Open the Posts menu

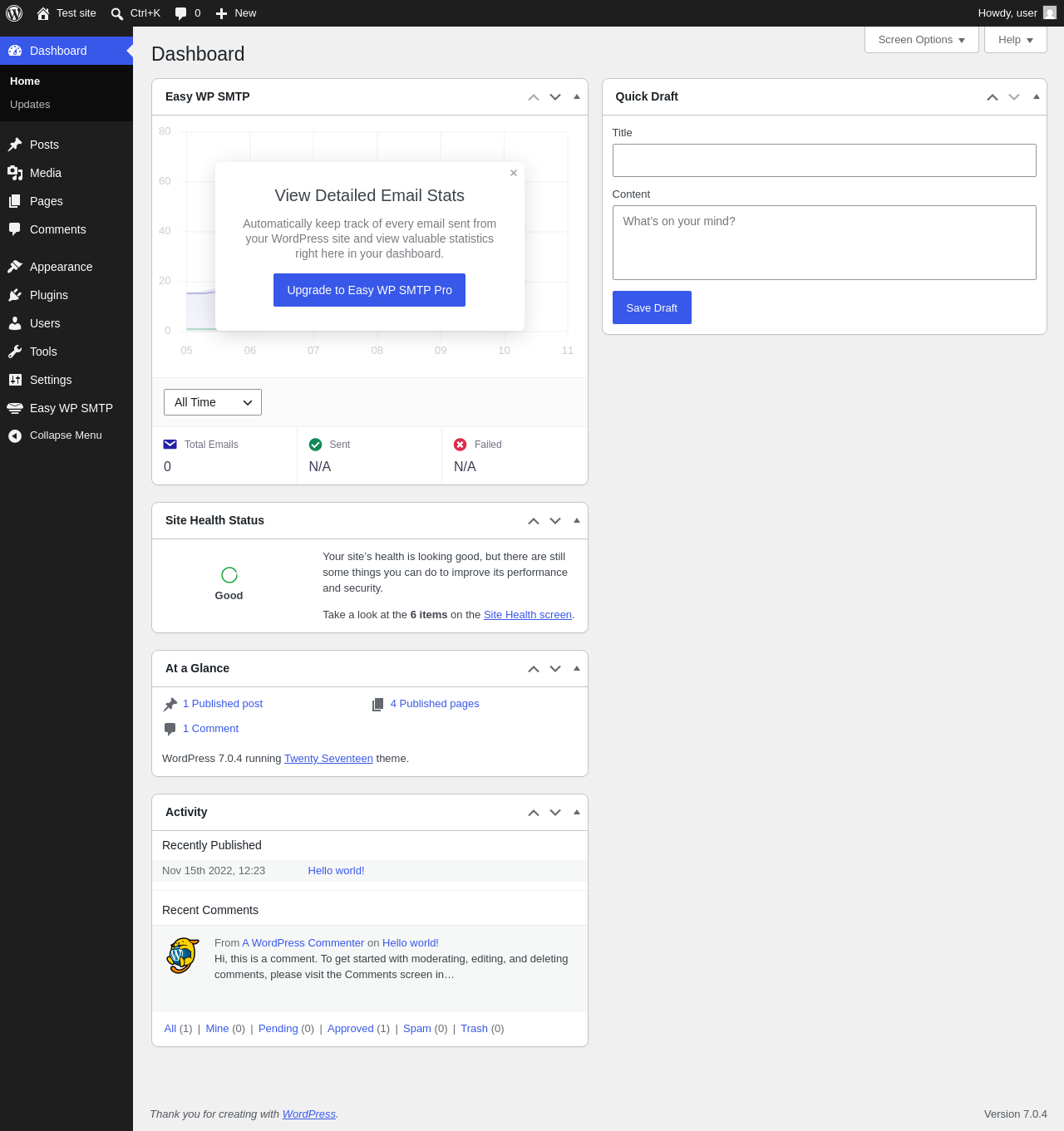click(x=66, y=145)
